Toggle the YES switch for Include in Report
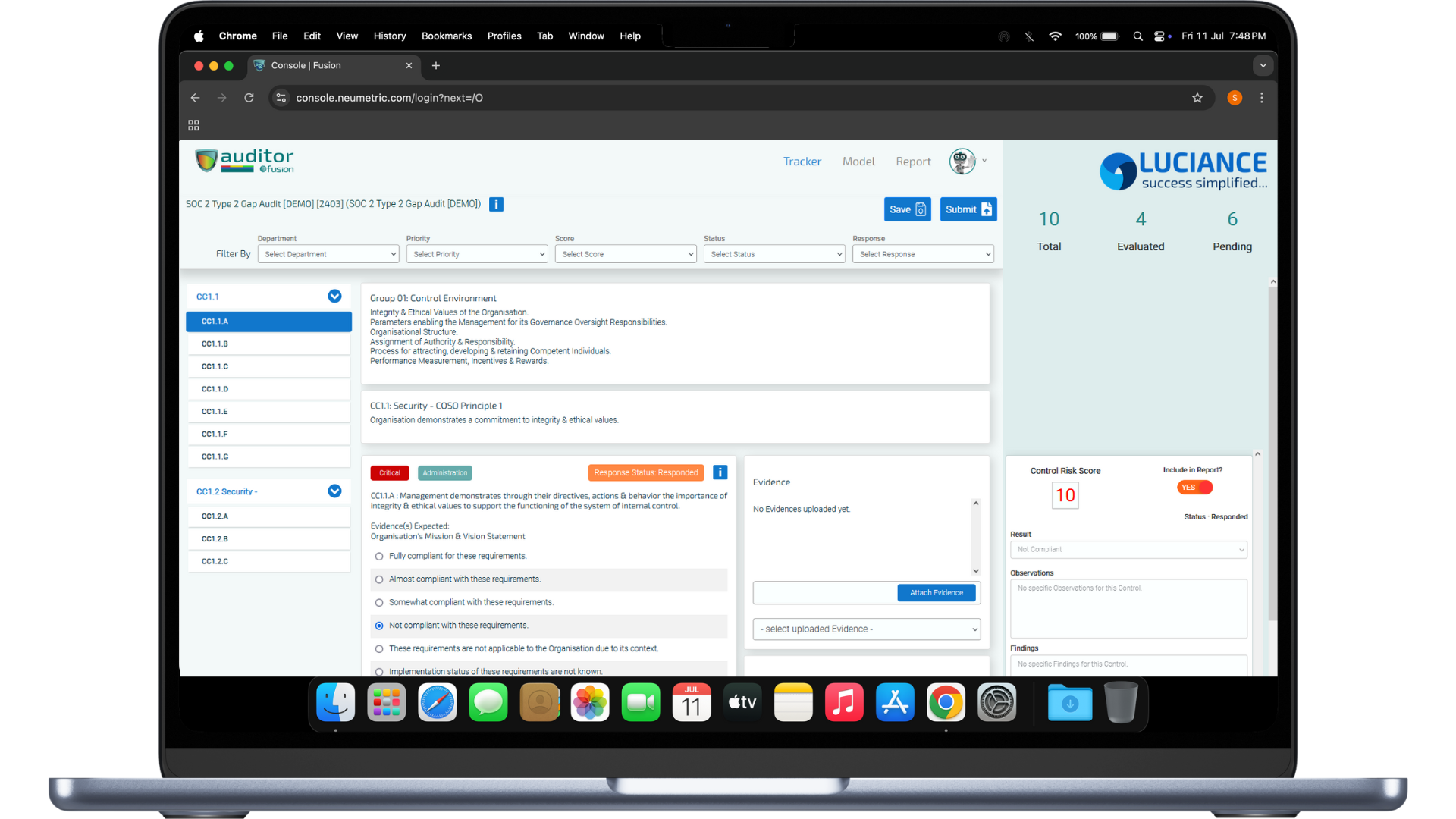Image resolution: width=1456 pixels, height=819 pixels. tap(1193, 487)
